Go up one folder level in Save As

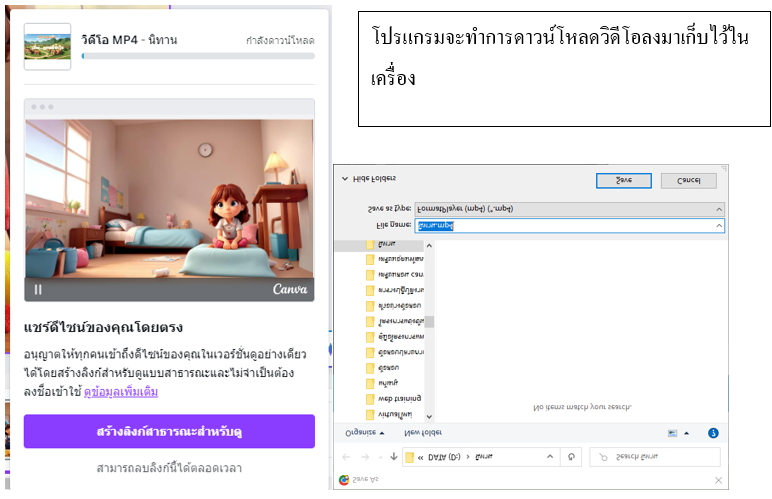(393, 457)
